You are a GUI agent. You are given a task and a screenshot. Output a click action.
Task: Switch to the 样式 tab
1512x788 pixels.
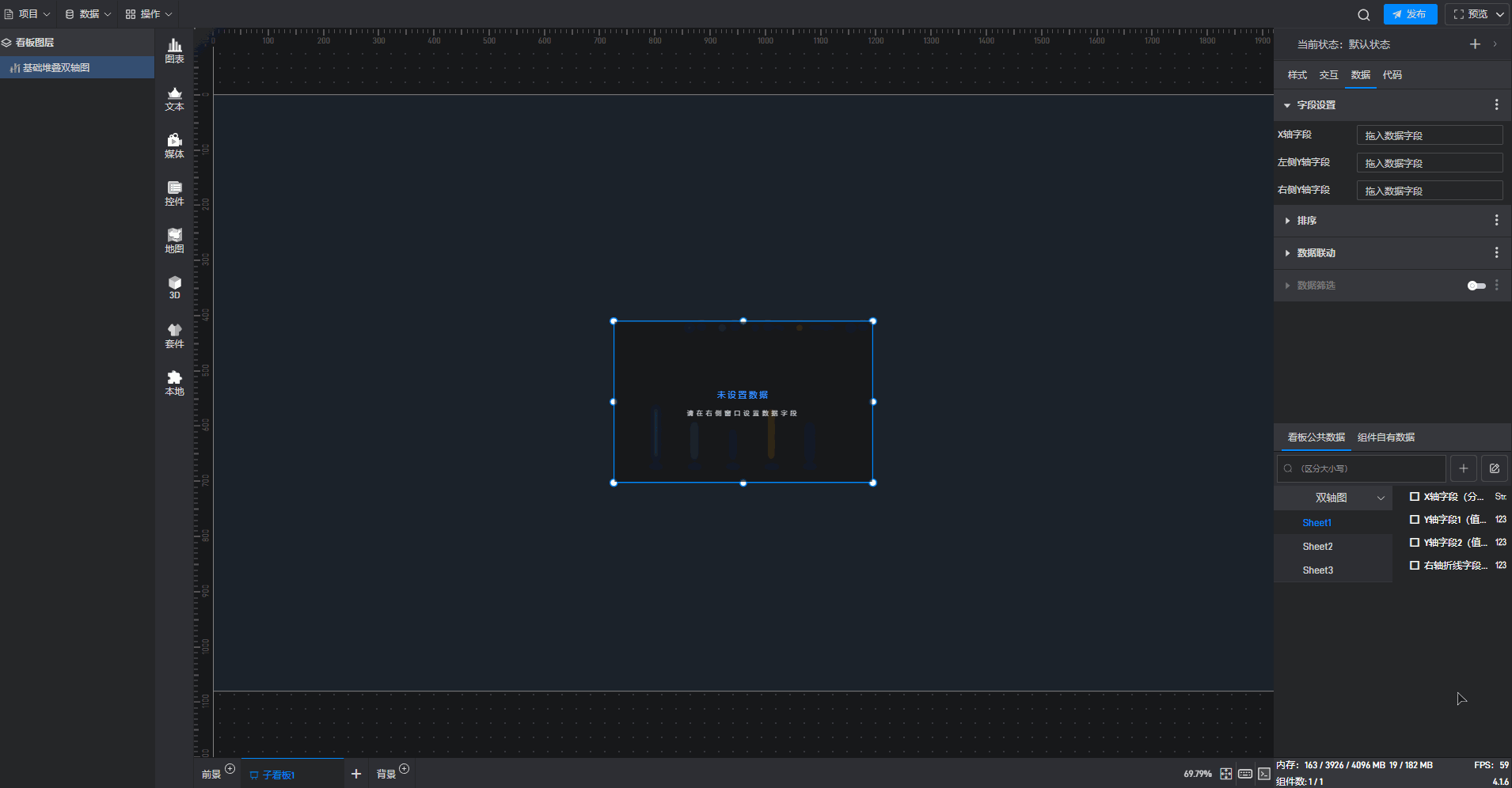click(1297, 75)
